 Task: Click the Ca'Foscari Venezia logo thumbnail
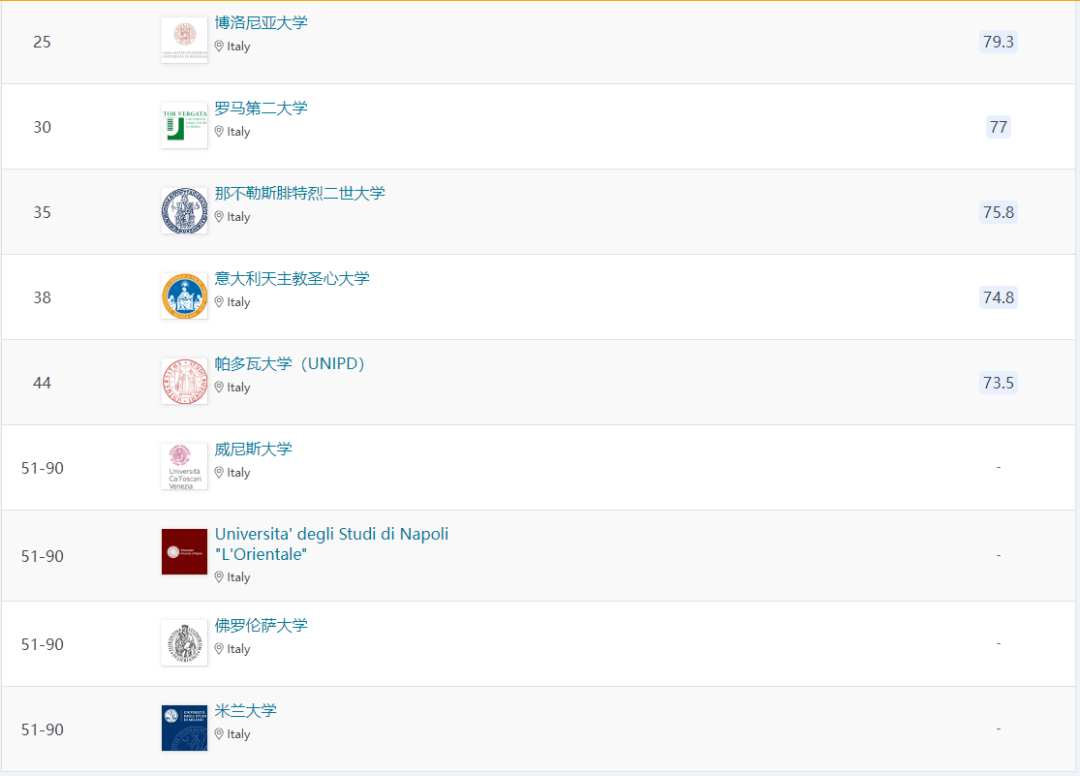tap(185, 467)
